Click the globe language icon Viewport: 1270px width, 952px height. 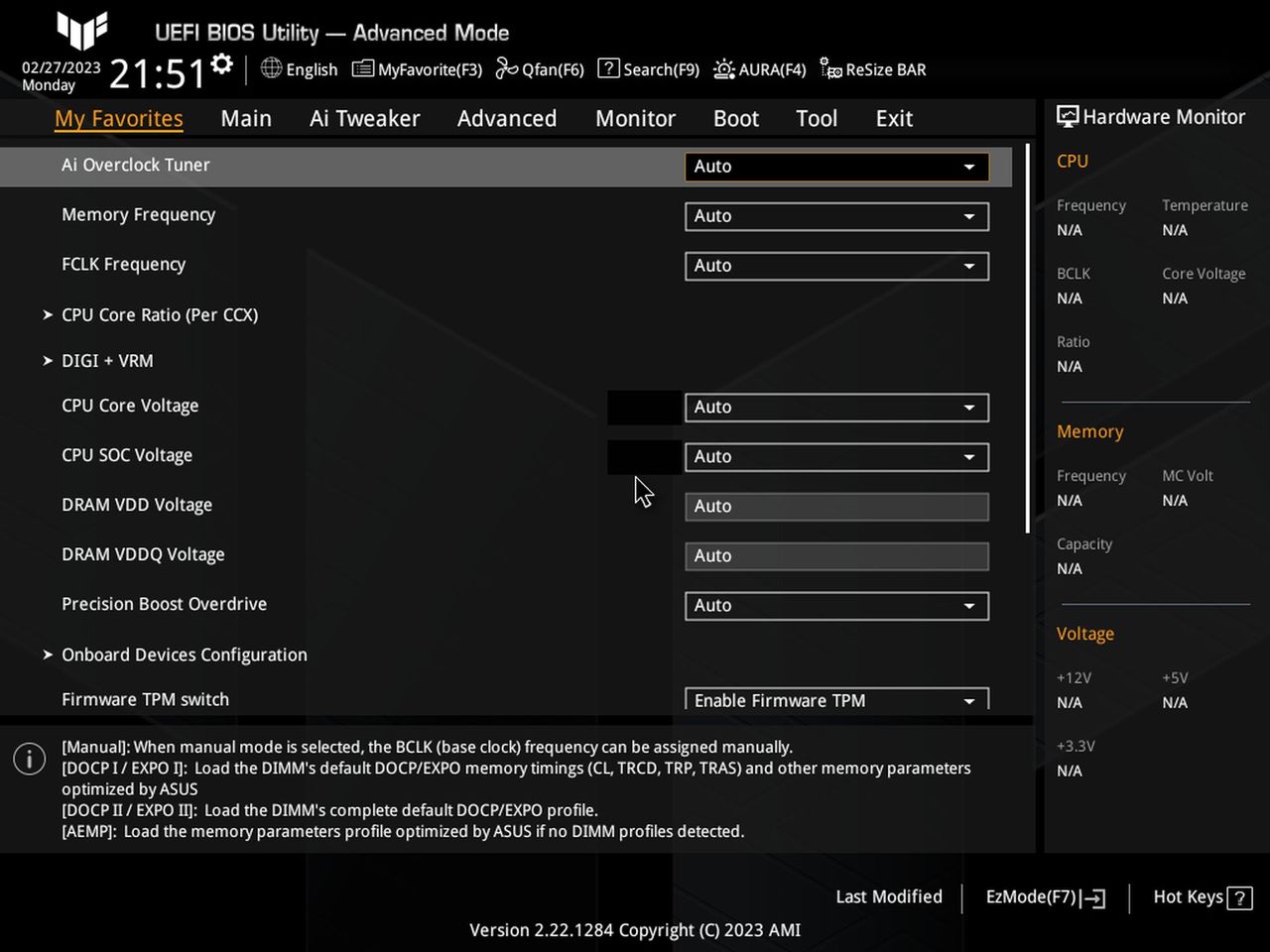[271, 67]
